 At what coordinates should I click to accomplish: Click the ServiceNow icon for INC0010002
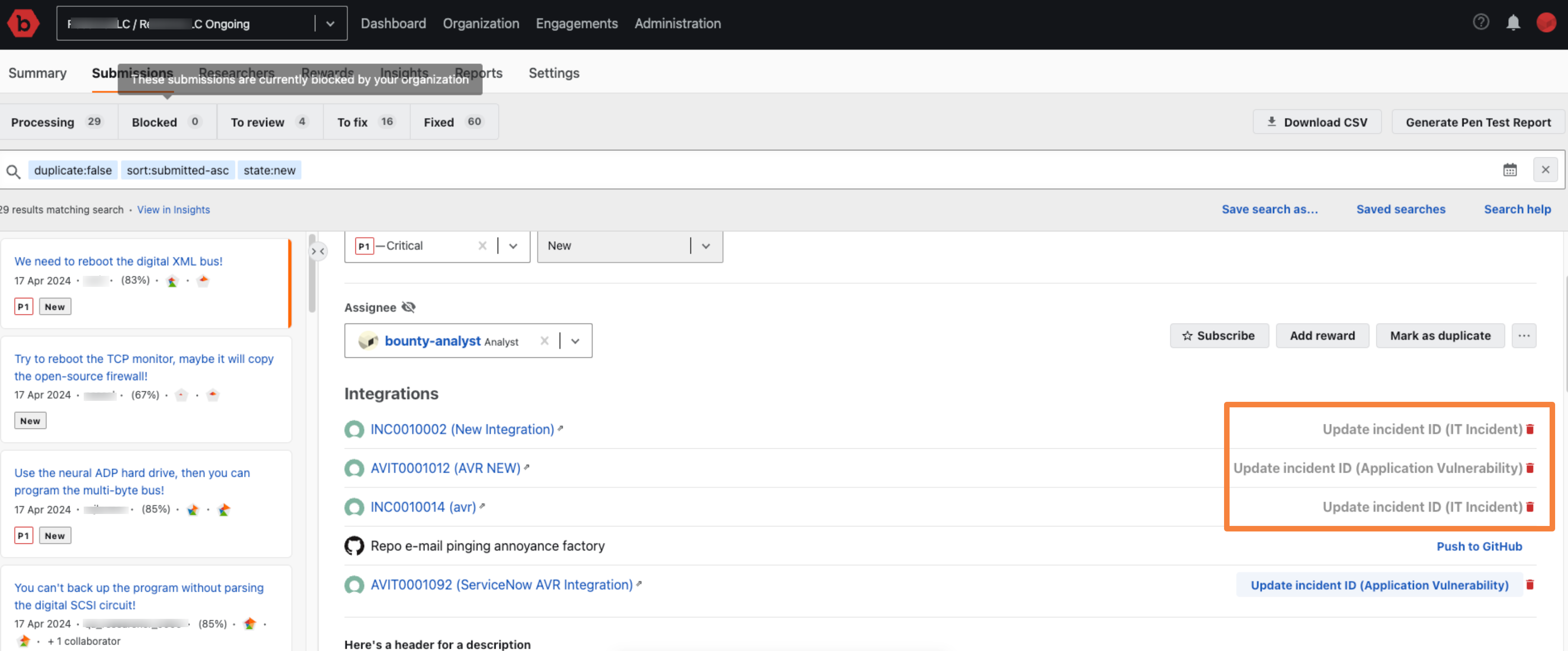(354, 429)
